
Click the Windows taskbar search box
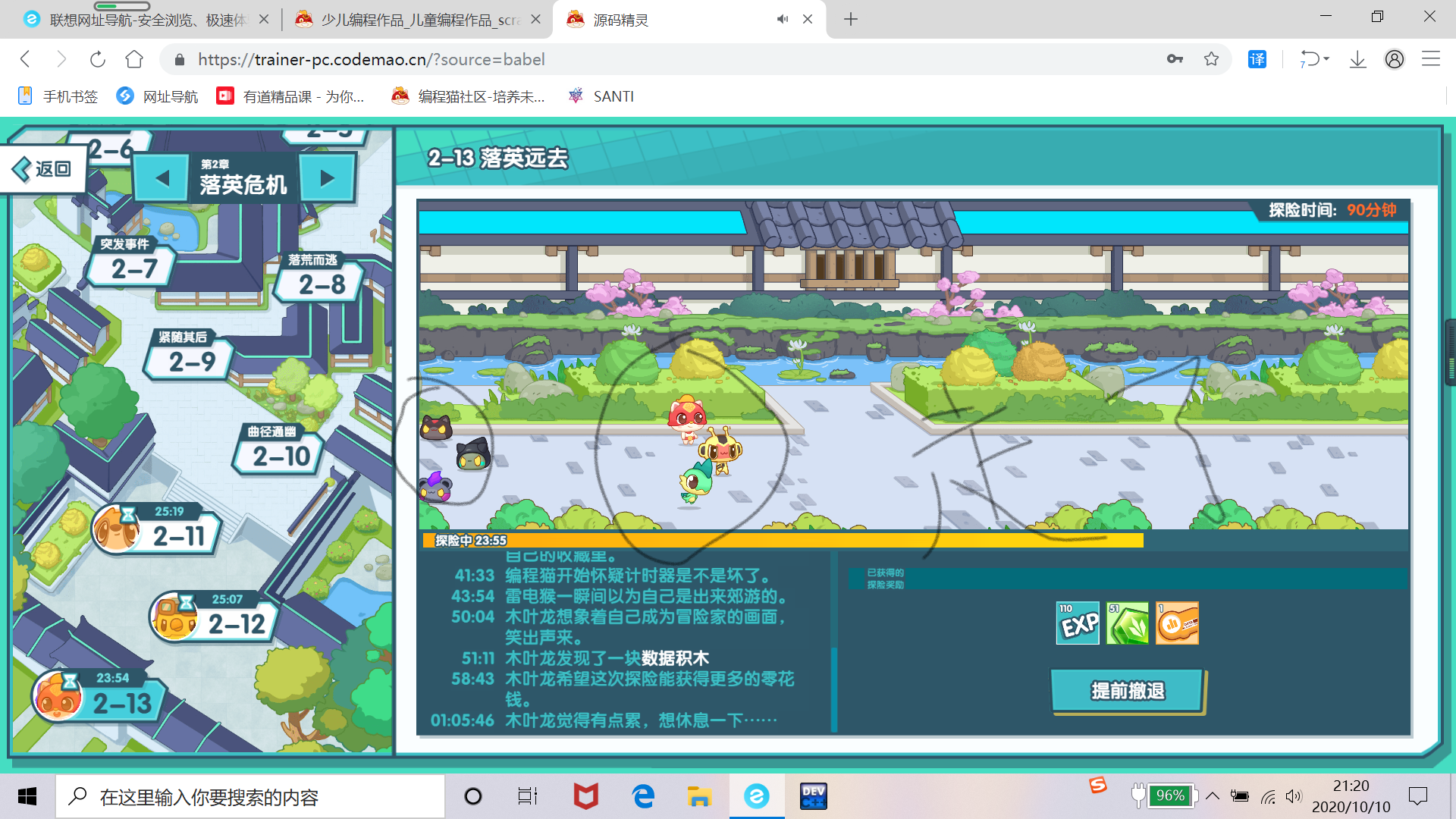[250, 796]
